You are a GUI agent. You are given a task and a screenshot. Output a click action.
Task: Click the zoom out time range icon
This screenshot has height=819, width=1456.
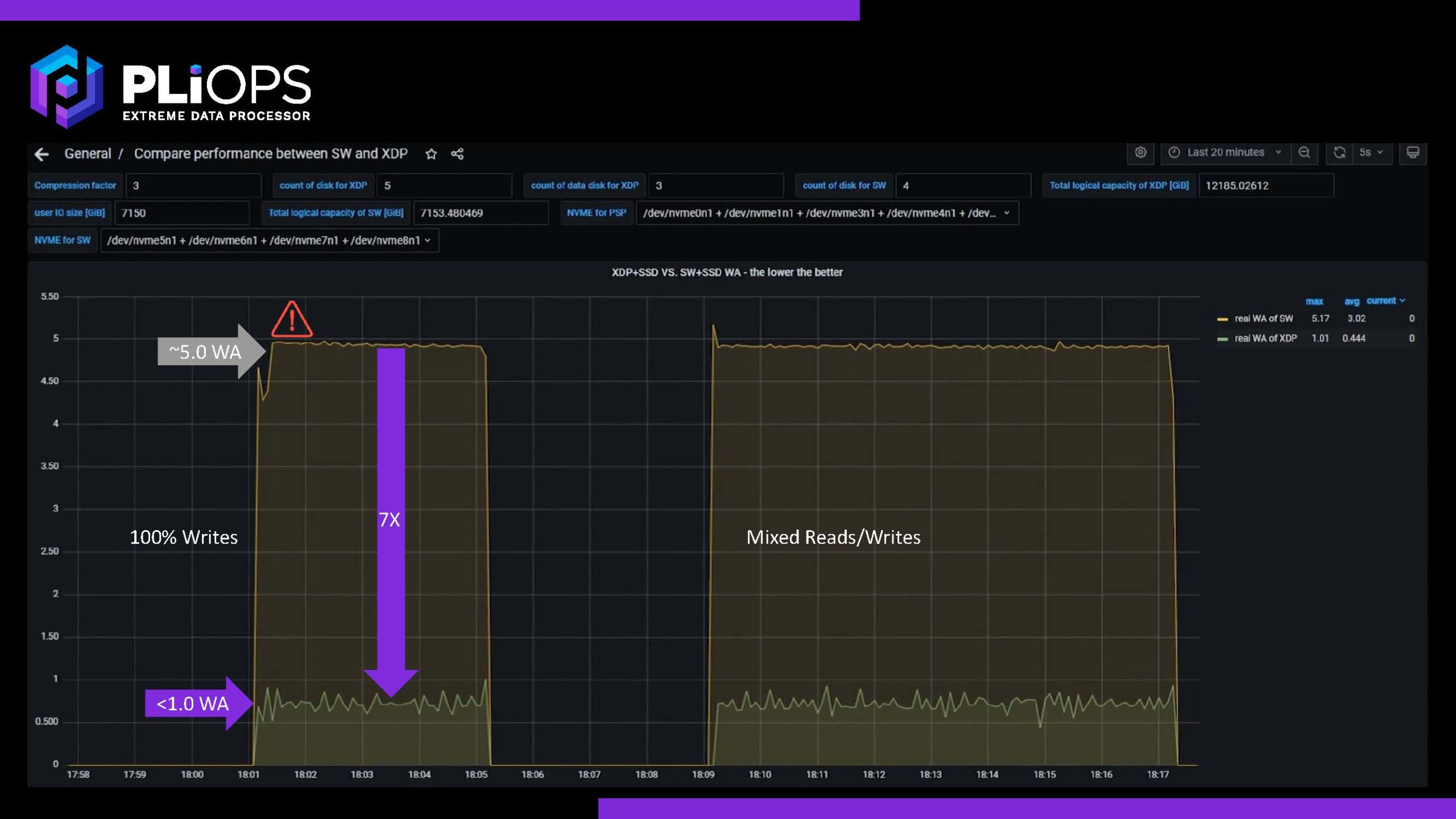click(x=1304, y=152)
